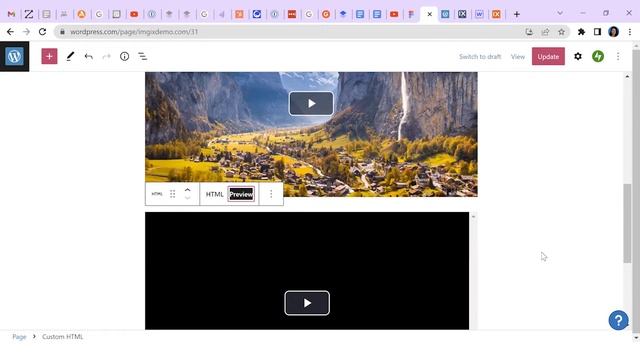This screenshot has height=360, width=640.
Task: Open the blue help question mark
Action: pos(618,320)
